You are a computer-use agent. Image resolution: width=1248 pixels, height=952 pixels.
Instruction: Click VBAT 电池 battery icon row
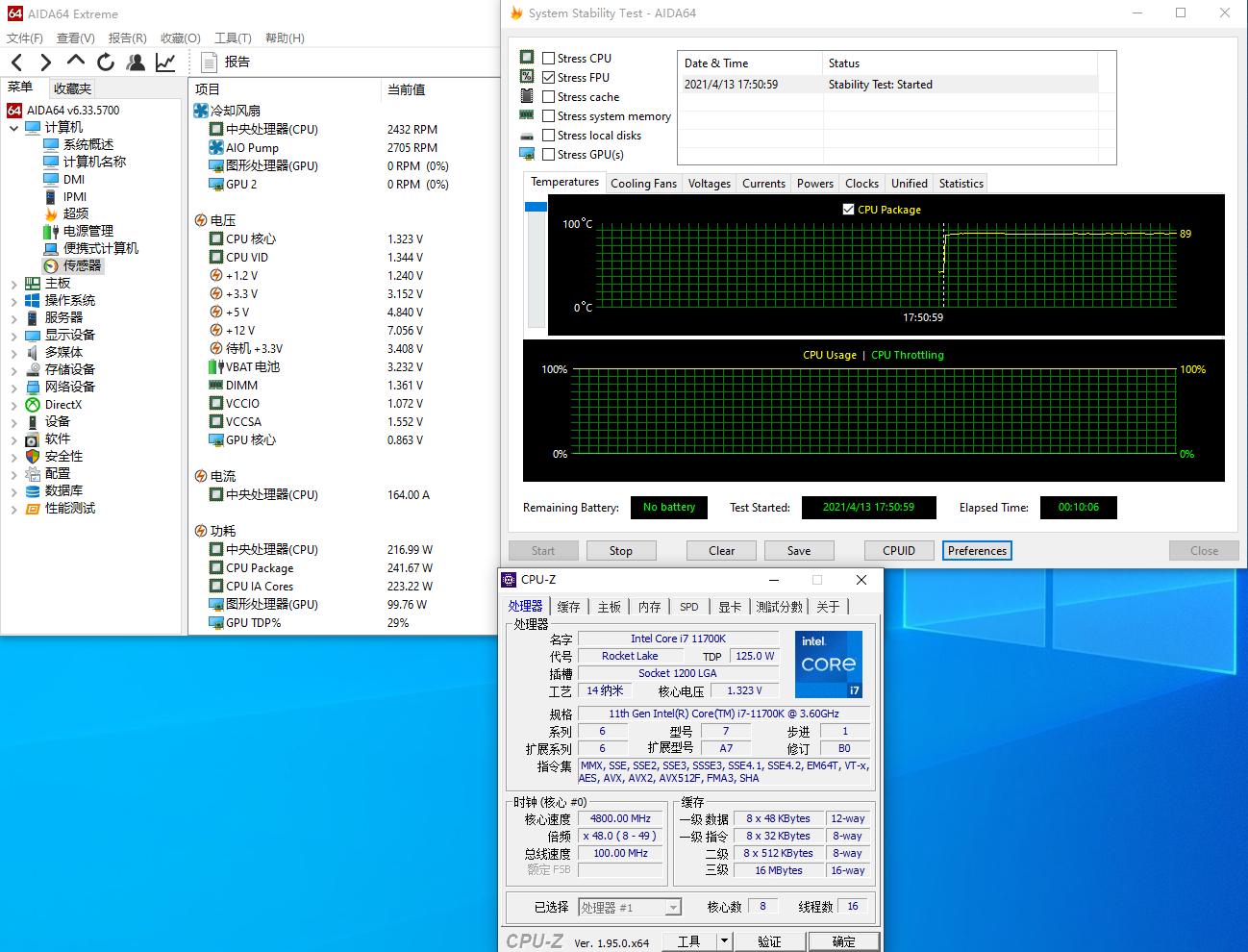(244, 367)
